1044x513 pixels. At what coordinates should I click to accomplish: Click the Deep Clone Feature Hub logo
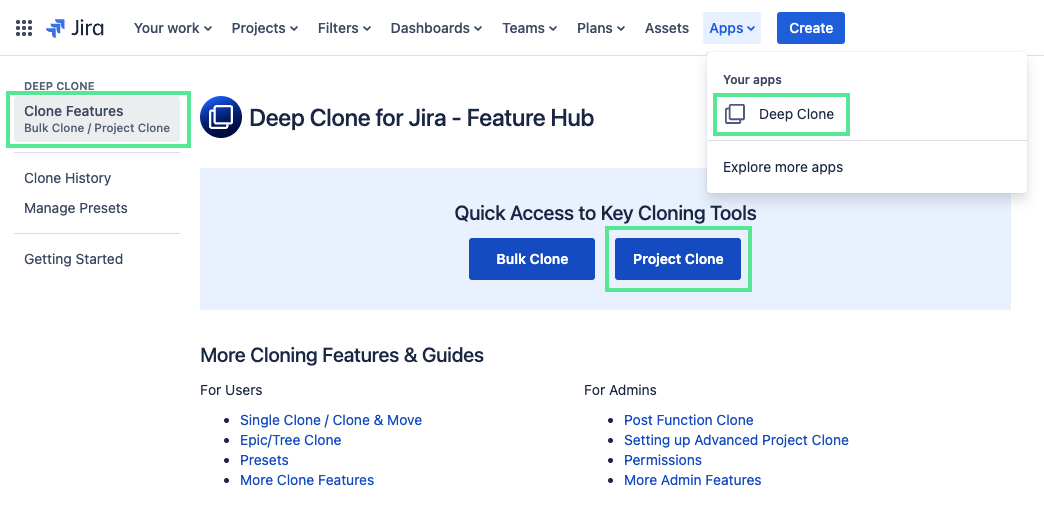point(220,118)
